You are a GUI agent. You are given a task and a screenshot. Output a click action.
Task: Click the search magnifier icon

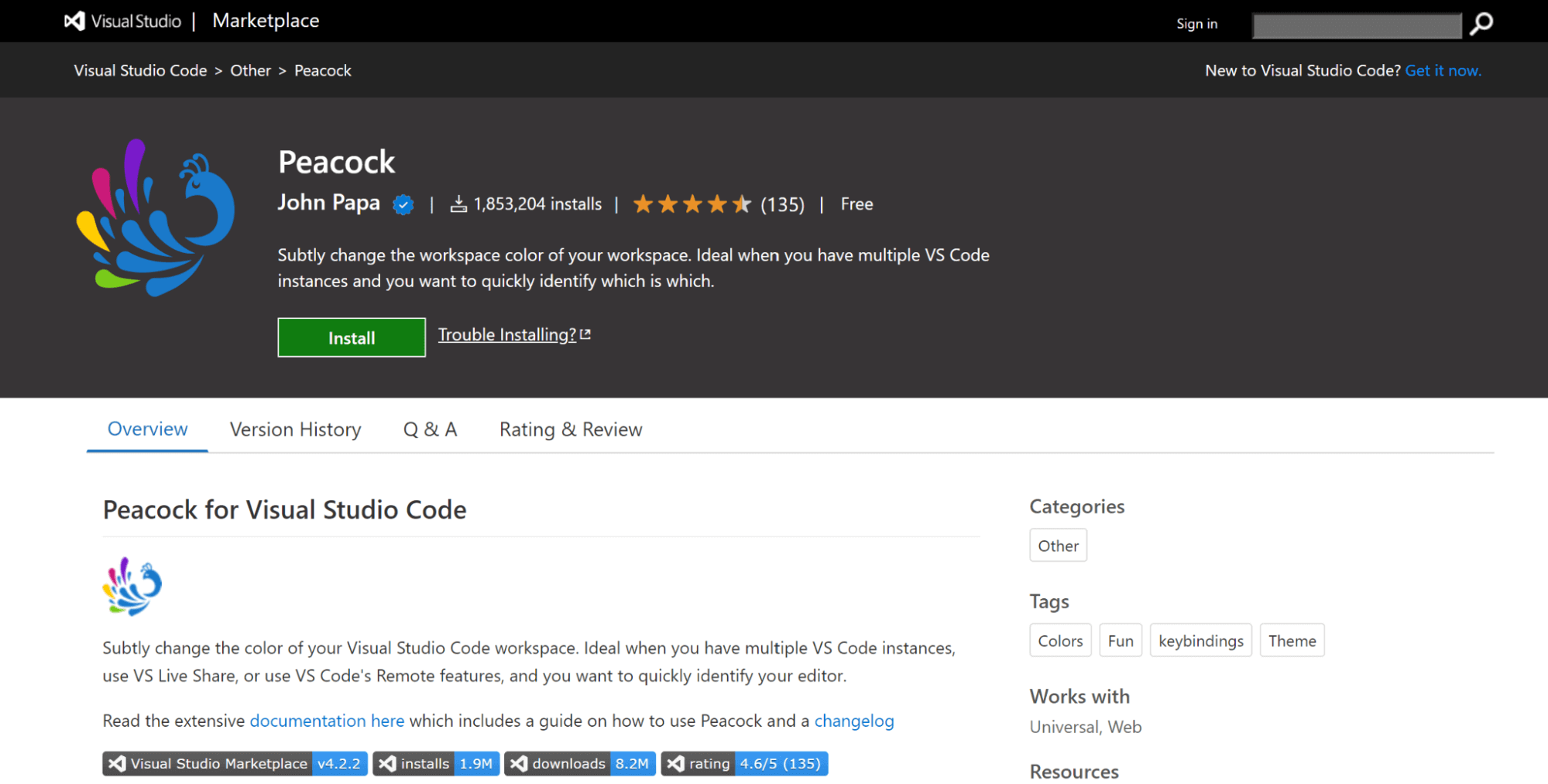click(1481, 24)
